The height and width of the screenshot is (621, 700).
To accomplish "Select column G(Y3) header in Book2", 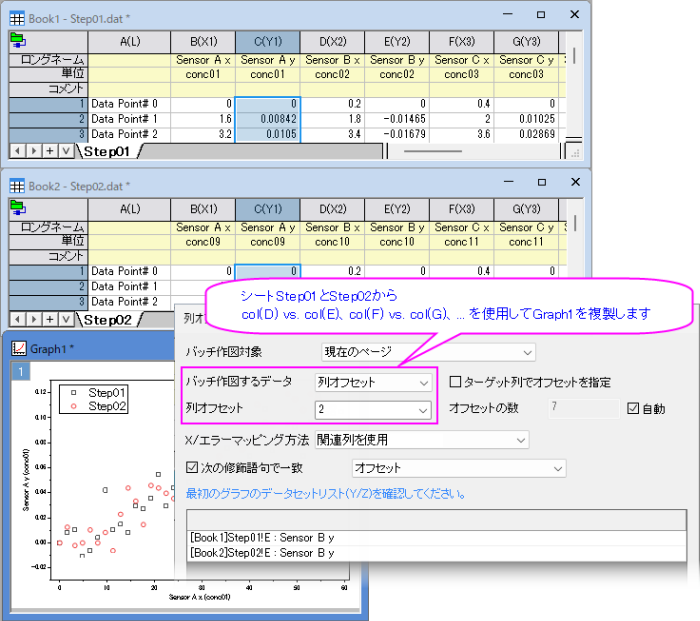I will pyautogui.click(x=526, y=209).
